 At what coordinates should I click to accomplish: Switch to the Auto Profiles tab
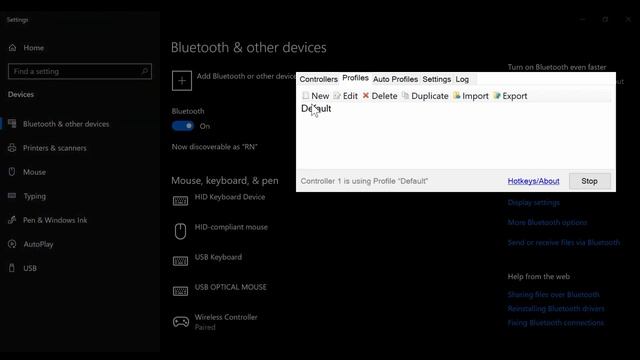pyautogui.click(x=395, y=79)
